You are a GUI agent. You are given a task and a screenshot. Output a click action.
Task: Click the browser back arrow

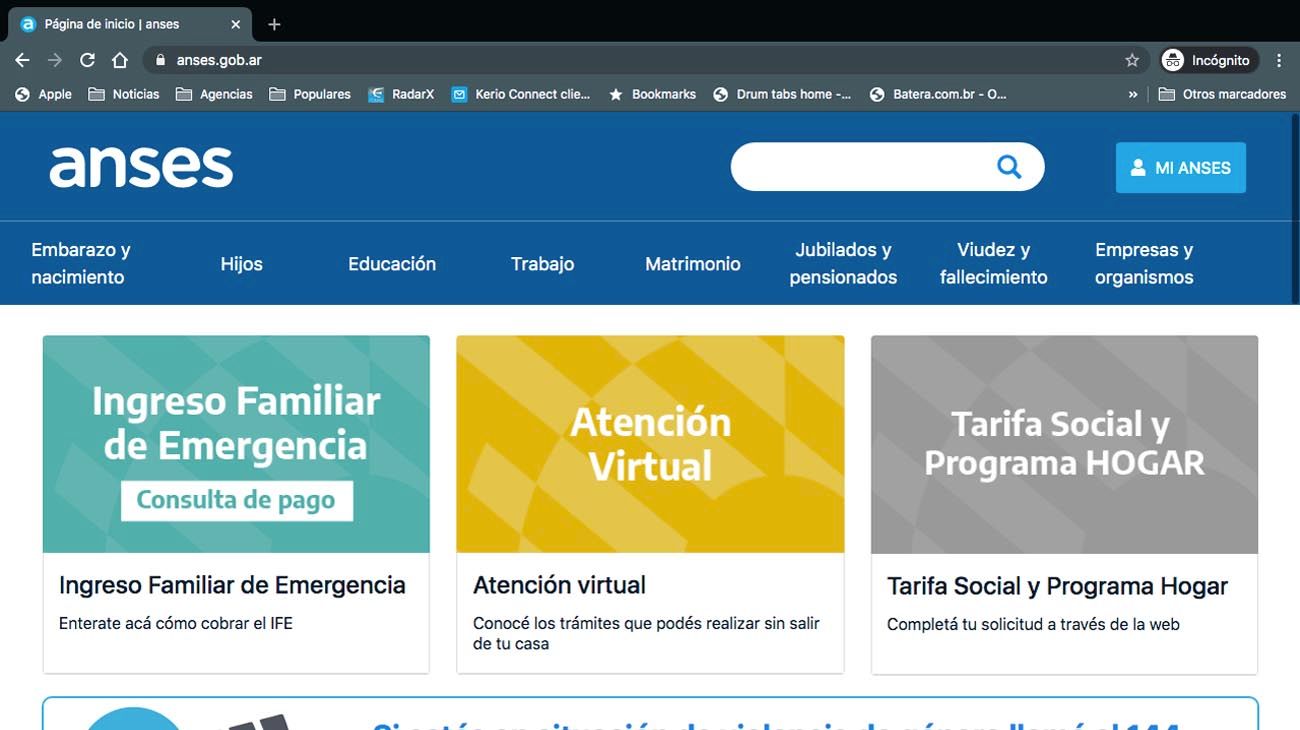click(22, 60)
